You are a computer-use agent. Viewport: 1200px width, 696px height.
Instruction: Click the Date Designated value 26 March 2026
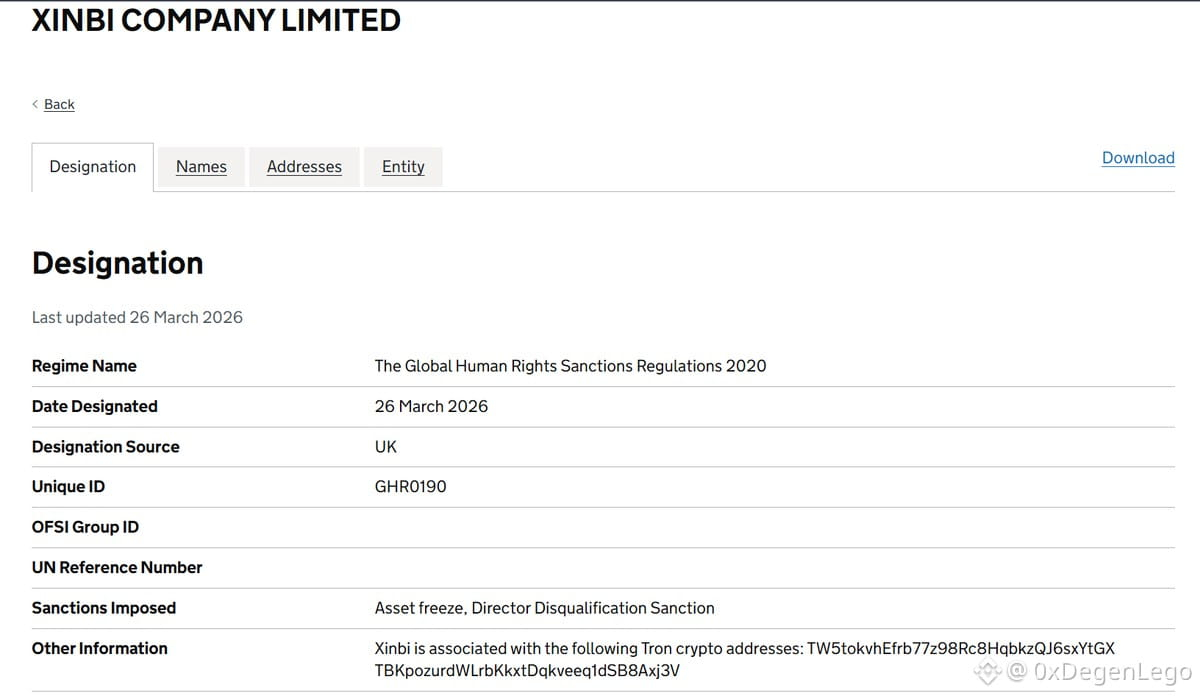pyautogui.click(x=431, y=406)
